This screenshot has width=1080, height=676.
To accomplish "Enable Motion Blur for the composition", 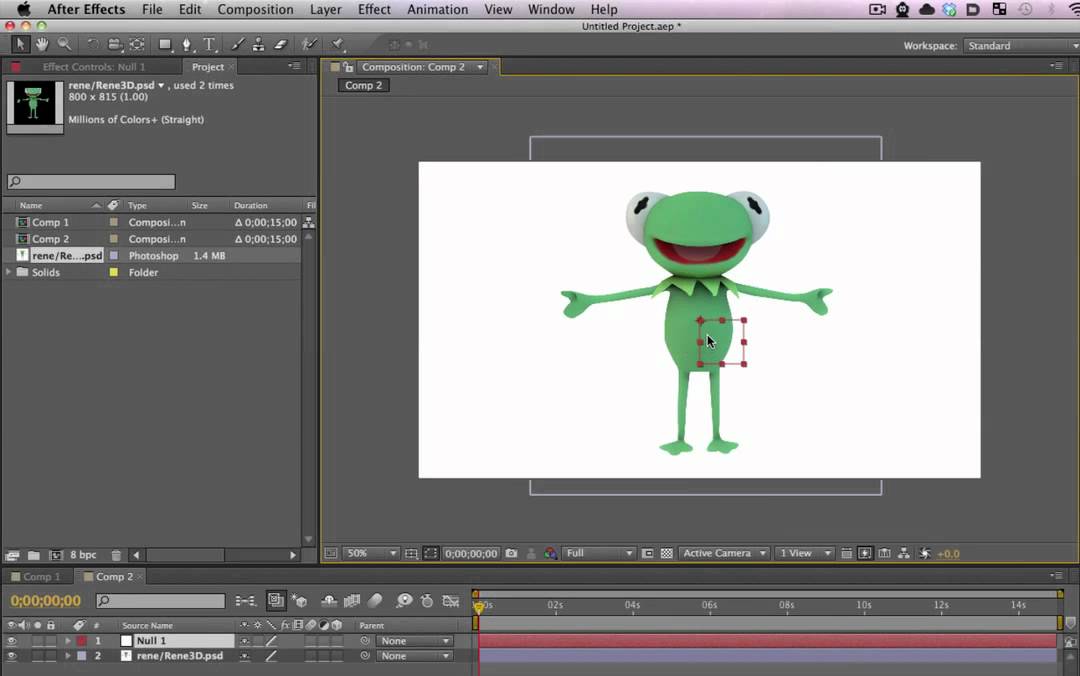I will 375,601.
